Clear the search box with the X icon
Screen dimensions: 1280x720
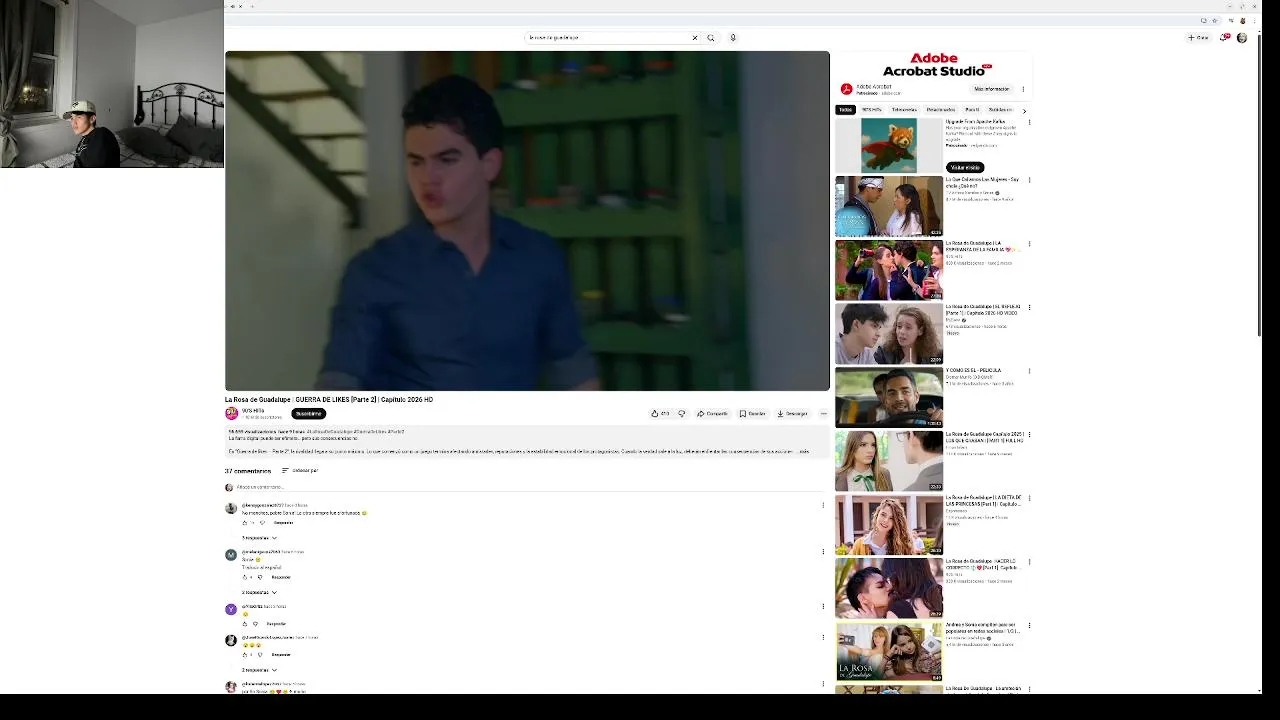tap(695, 38)
